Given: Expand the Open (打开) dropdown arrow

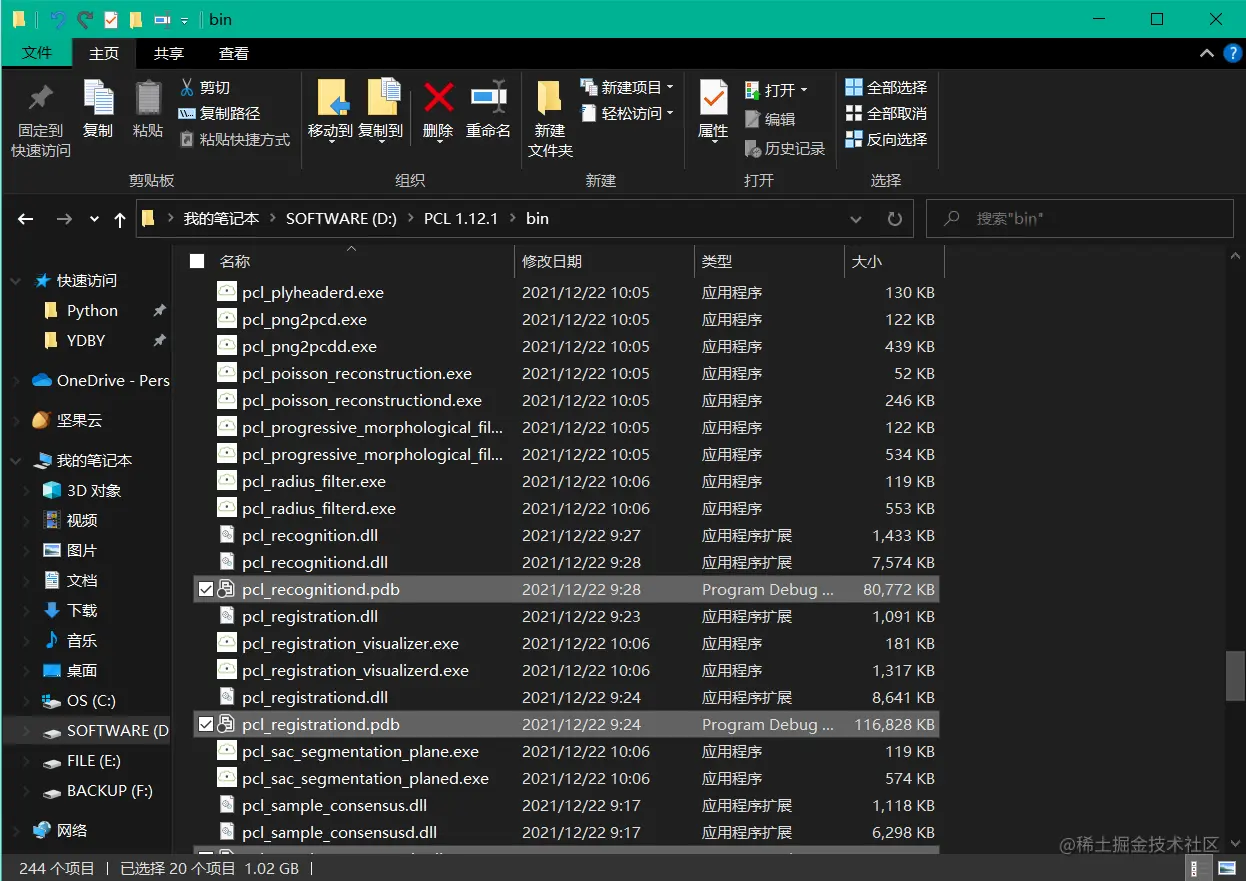Looking at the screenshot, I should (804, 90).
